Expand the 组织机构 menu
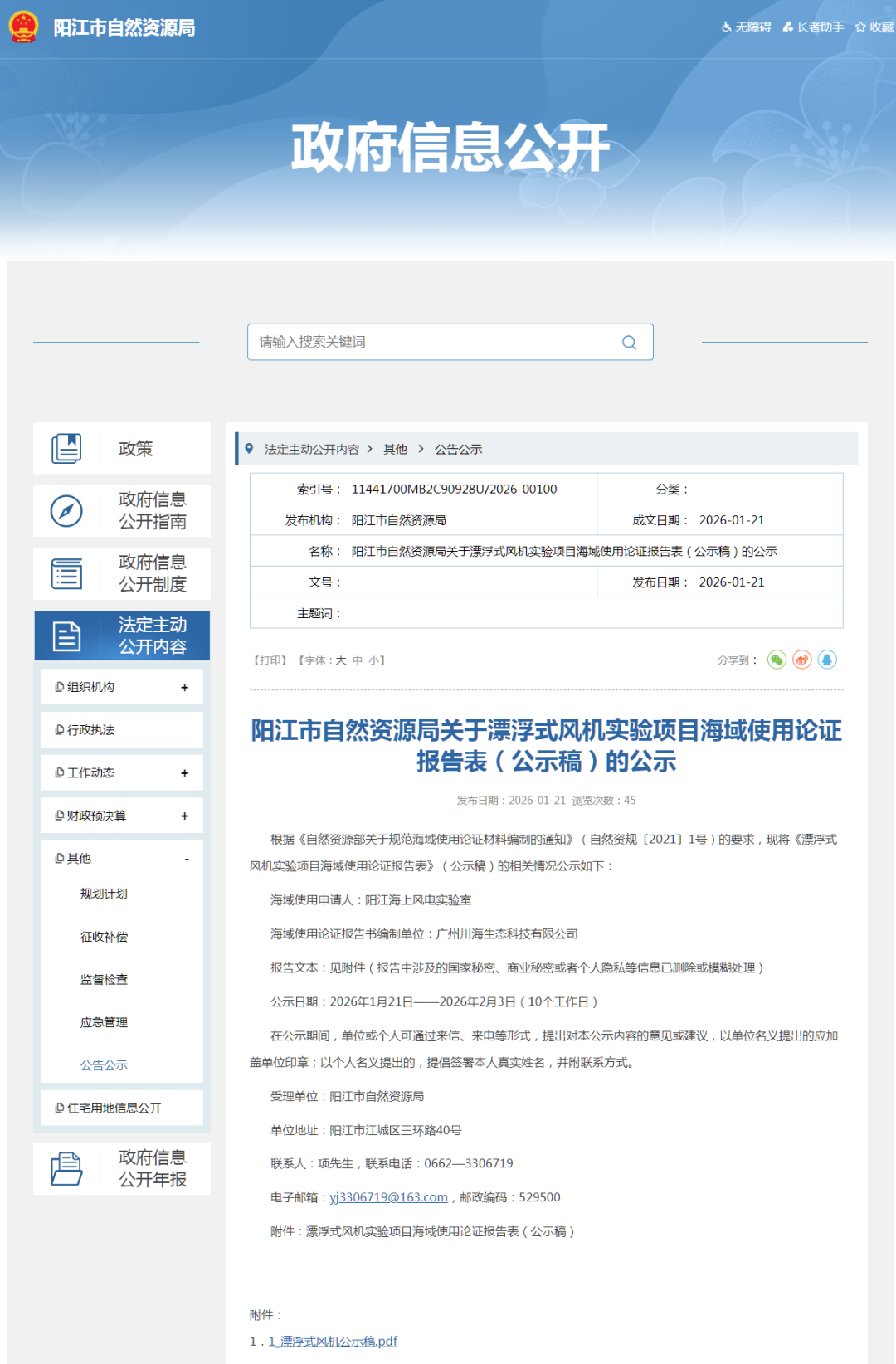Image resolution: width=896 pixels, height=1364 pixels. (184, 688)
